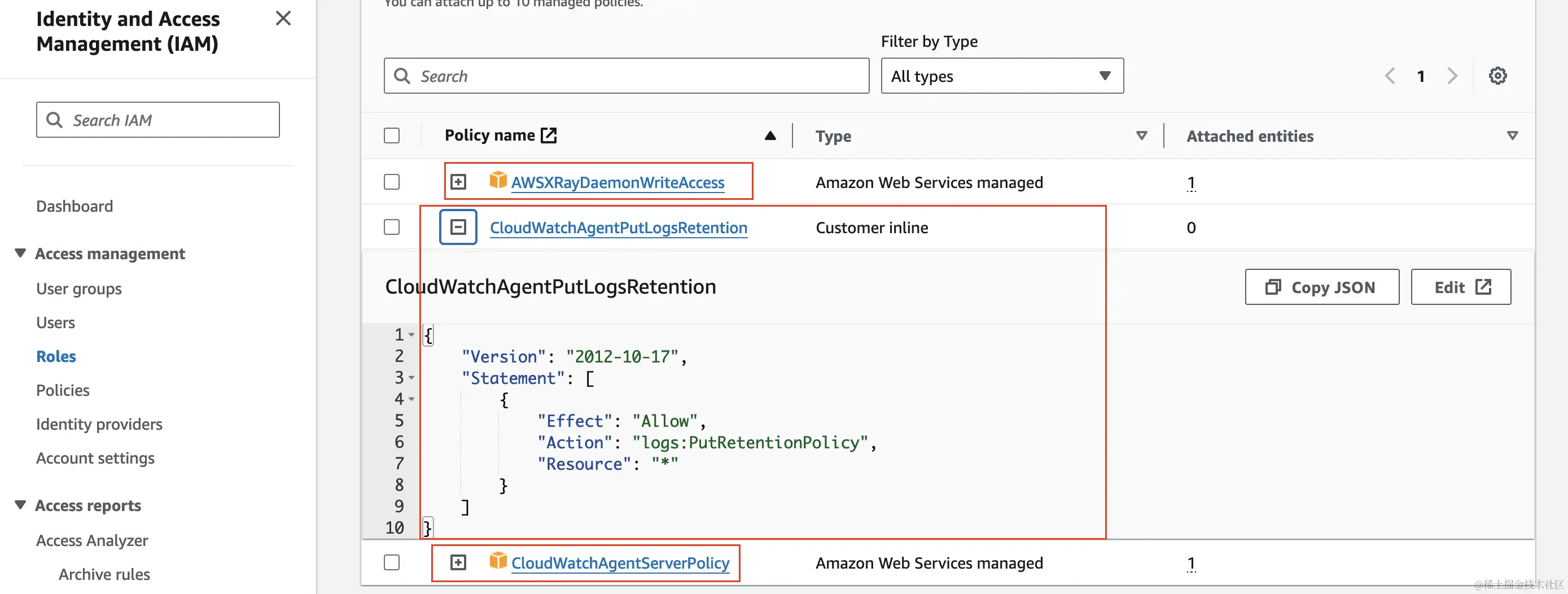This screenshot has width=1568, height=594.
Task: Fold JSON code at line 3
Action: click(x=411, y=378)
